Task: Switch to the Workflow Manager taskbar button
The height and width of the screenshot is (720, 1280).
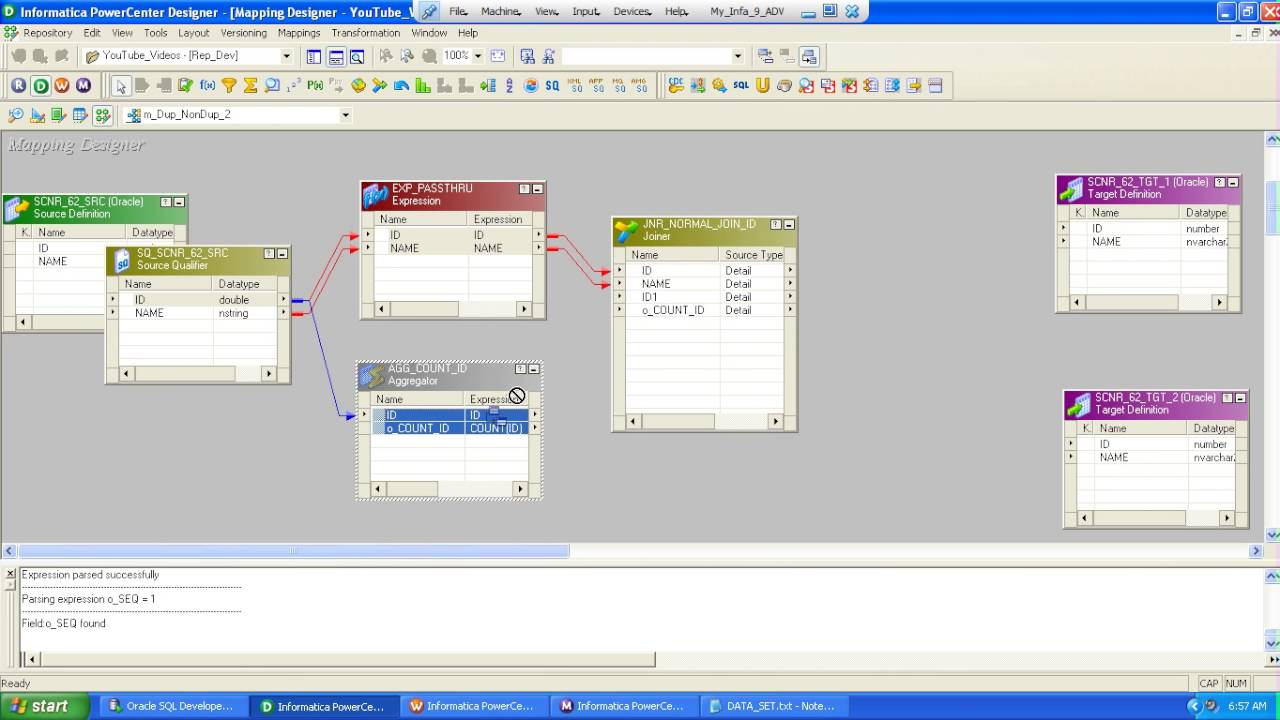Action: (x=472, y=706)
